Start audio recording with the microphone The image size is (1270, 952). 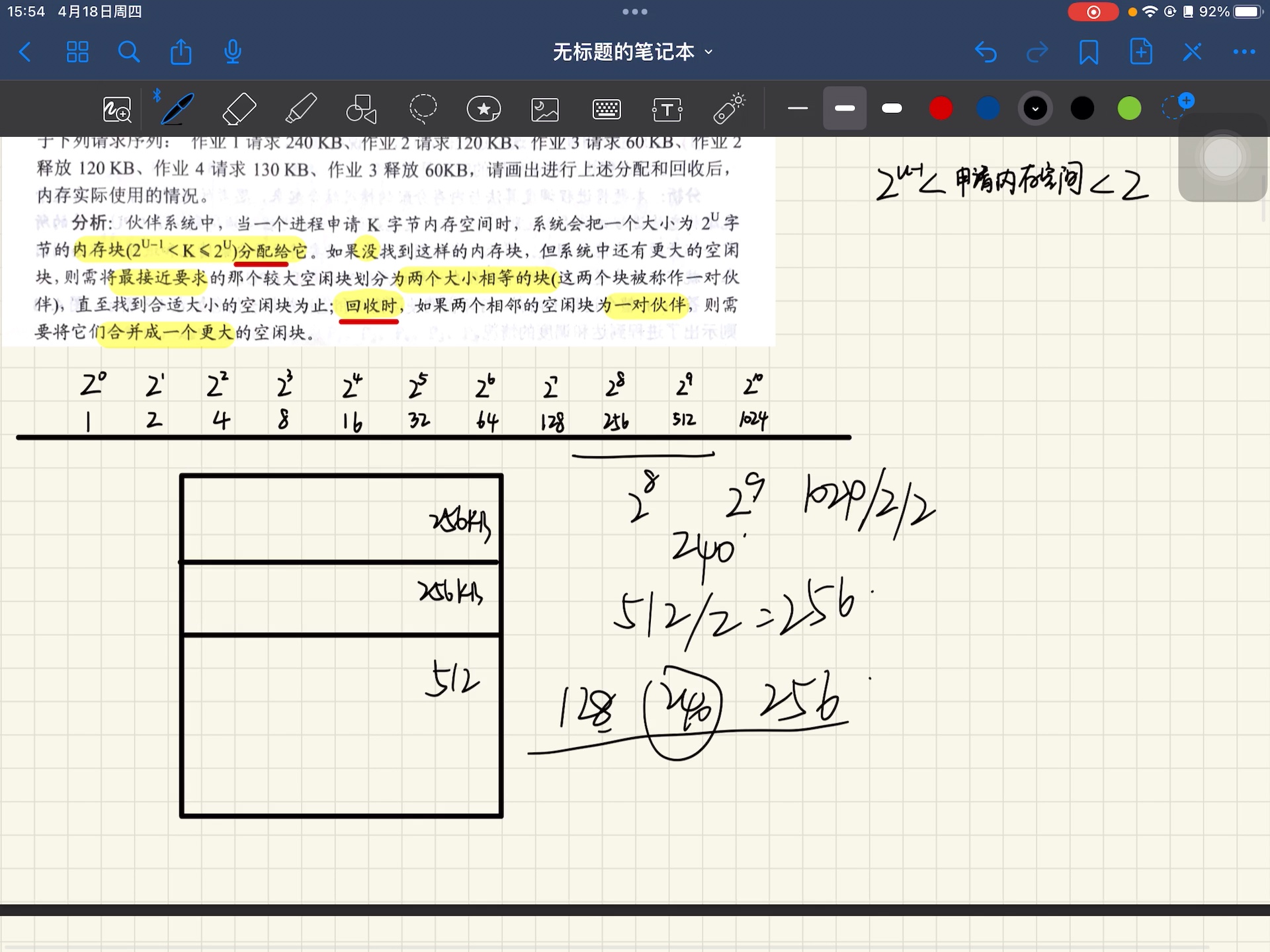233,52
